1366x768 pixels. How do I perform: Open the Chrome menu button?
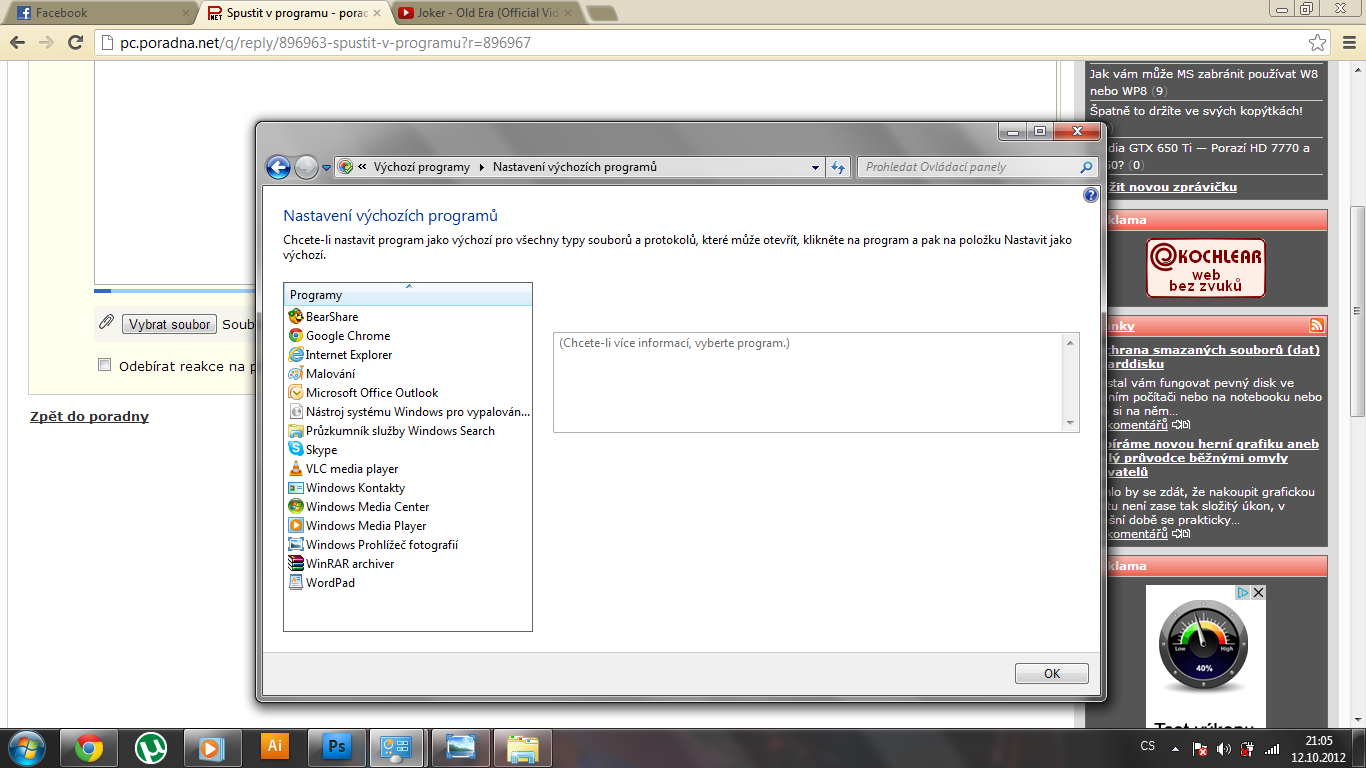point(1347,43)
